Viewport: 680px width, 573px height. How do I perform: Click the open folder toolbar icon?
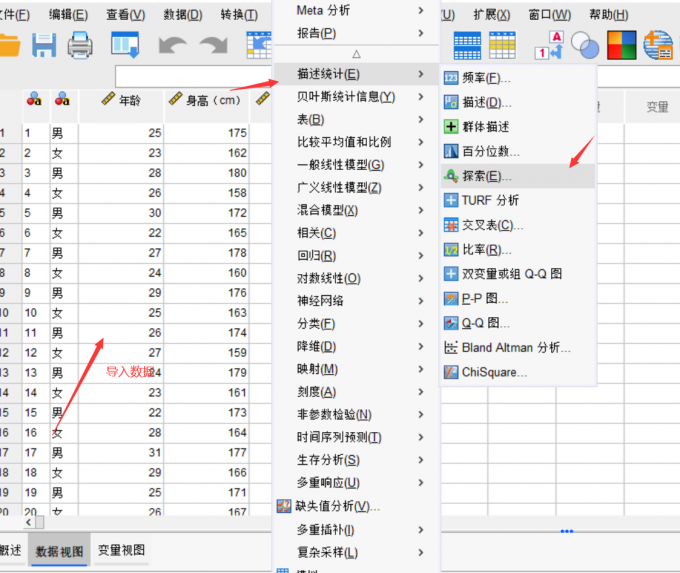coord(9,45)
